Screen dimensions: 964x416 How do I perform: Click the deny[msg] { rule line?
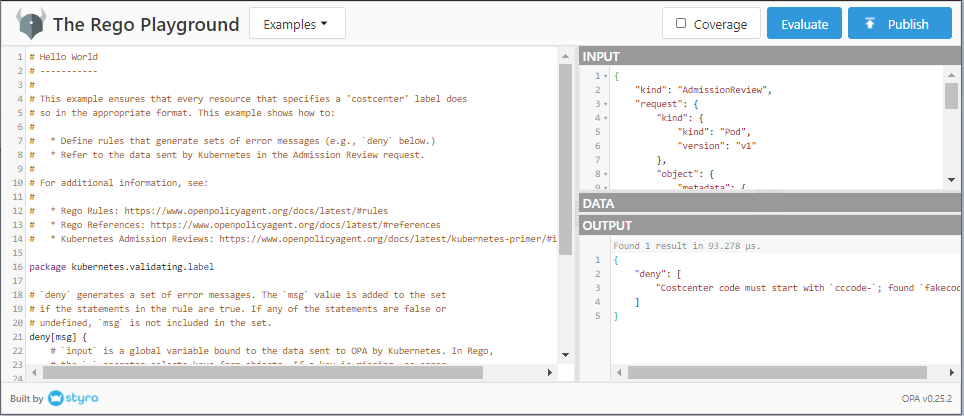[58, 337]
